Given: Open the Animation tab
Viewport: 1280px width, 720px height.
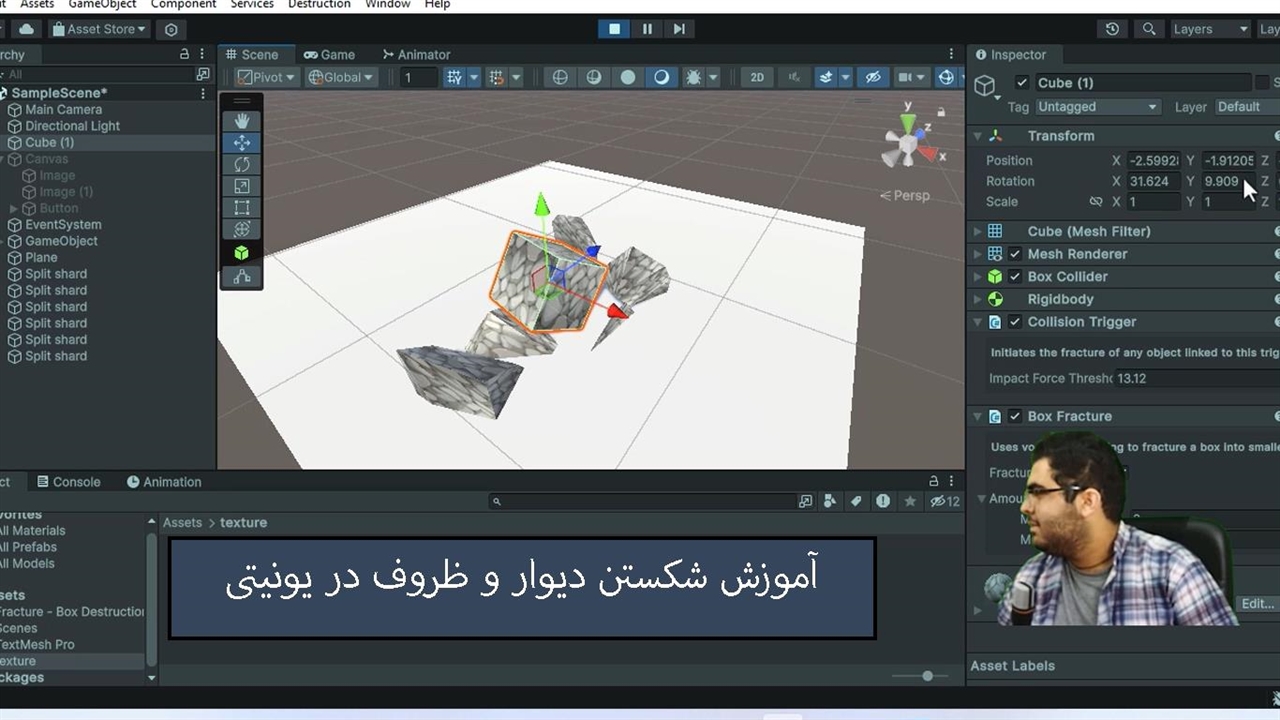Looking at the screenshot, I should tap(164, 482).
